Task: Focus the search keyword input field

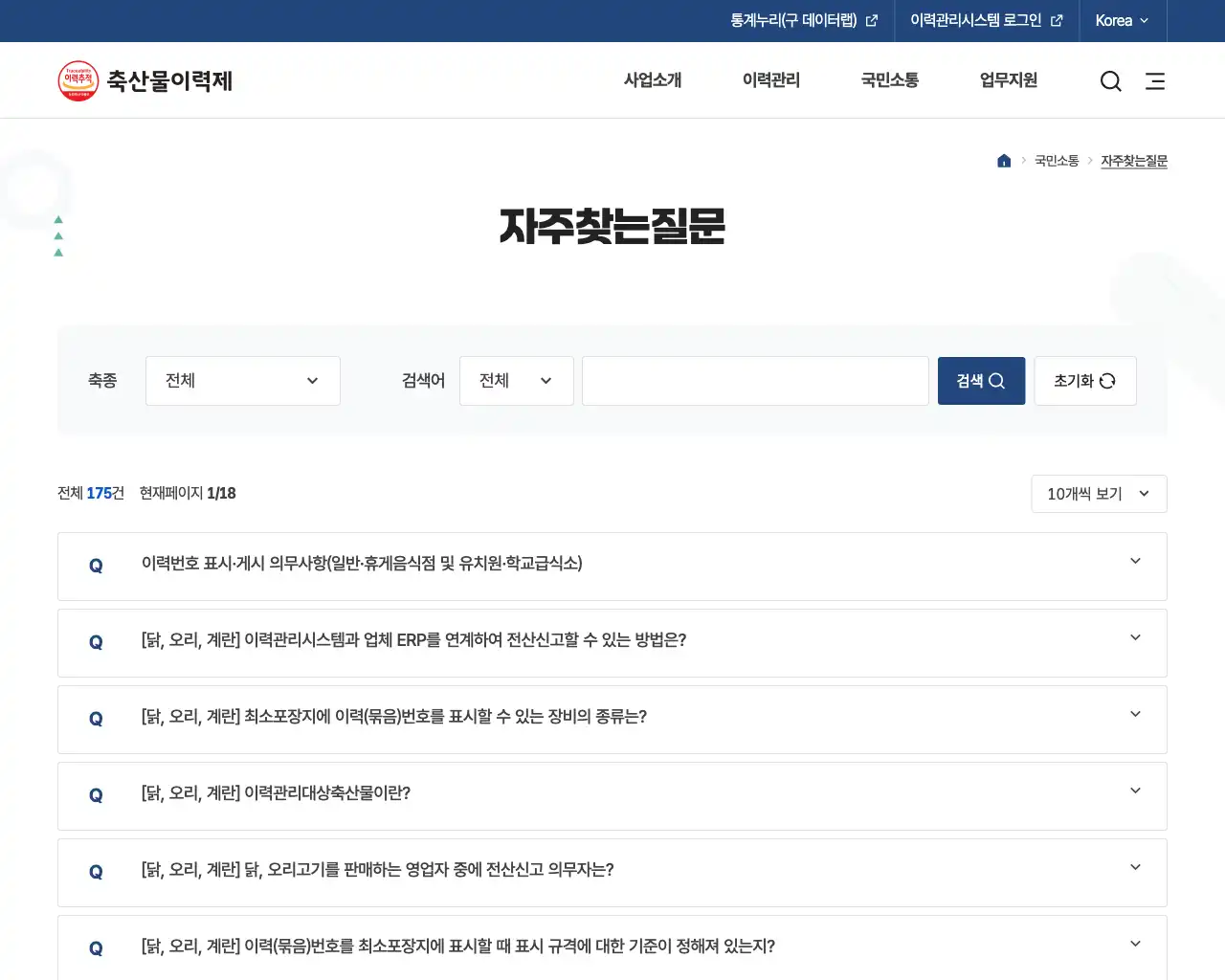Action: pyautogui.click(x=755, y=381)
